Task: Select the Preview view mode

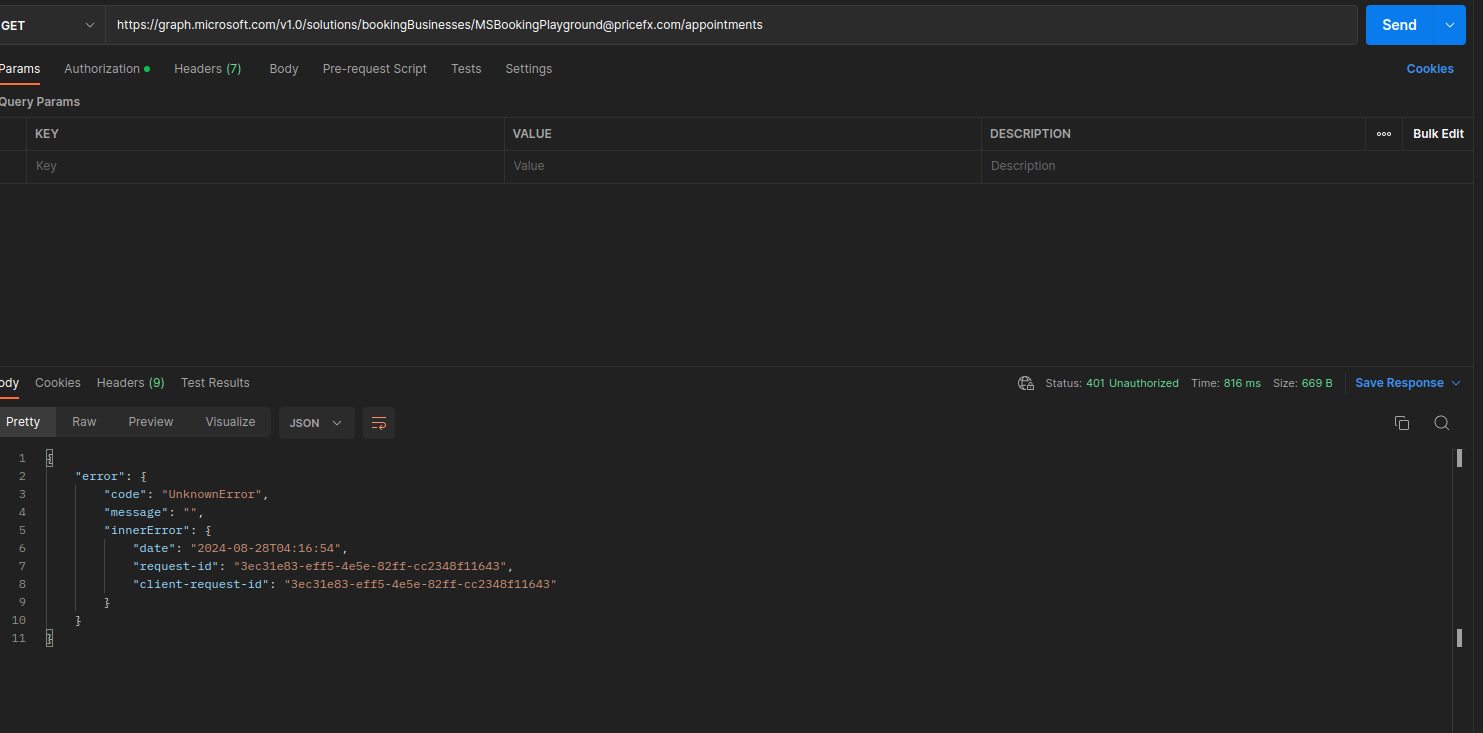Action: 151,422
